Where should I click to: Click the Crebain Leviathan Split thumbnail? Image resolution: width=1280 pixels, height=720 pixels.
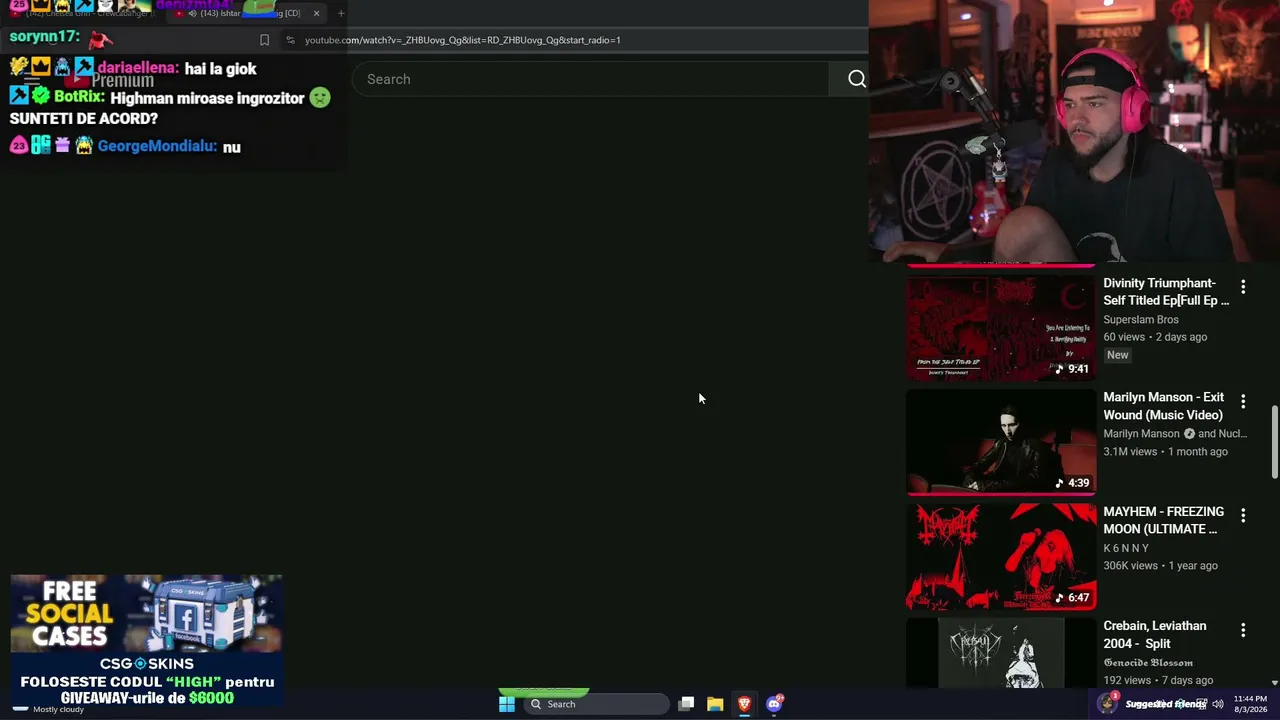point(1001,652)
